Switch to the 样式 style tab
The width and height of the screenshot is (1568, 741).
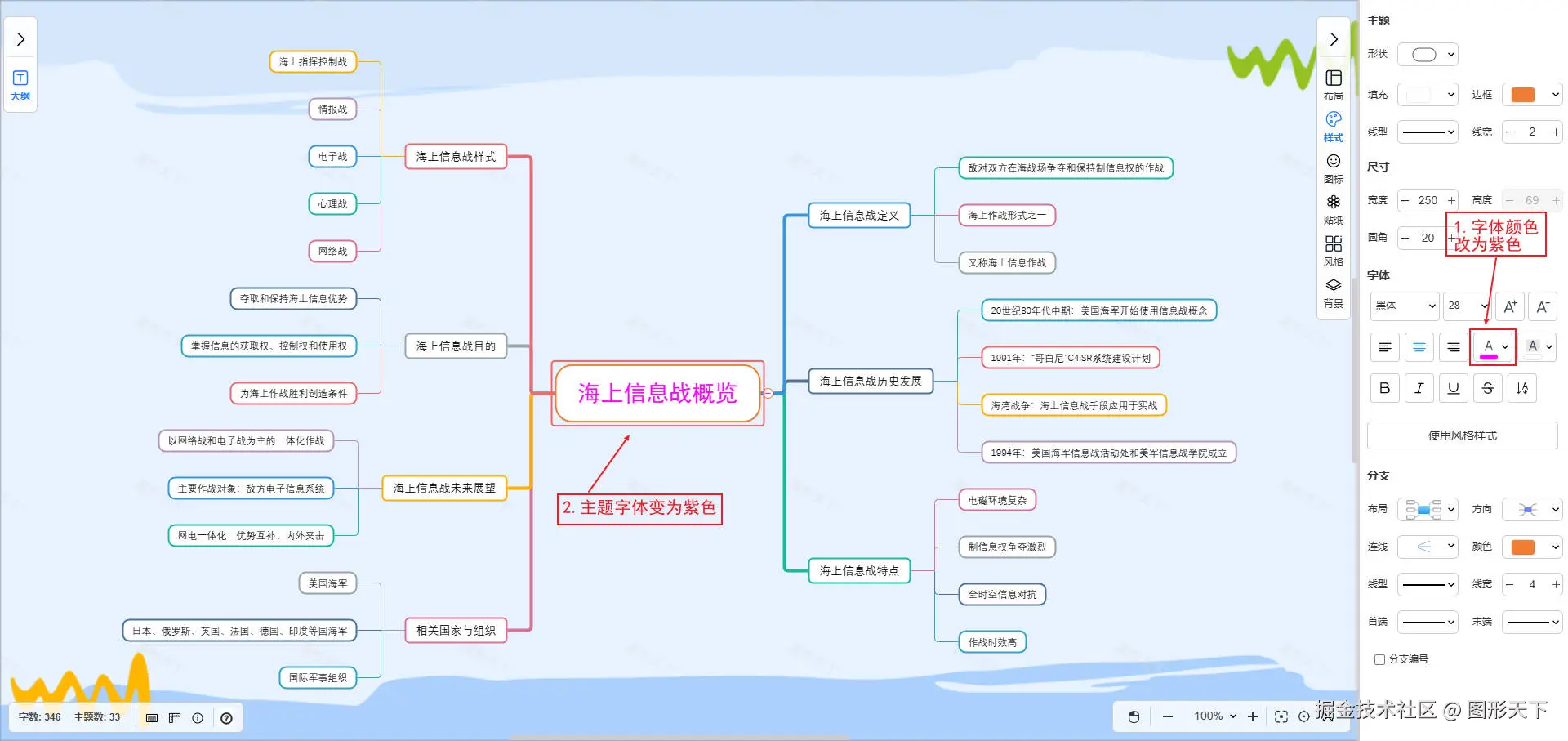coord(1334,127)
